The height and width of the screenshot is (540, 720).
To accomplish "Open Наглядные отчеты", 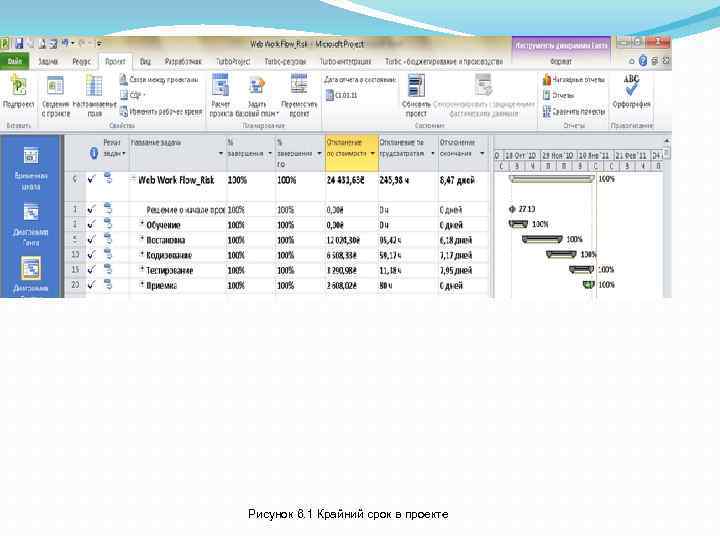I will [x=574, y=80].
